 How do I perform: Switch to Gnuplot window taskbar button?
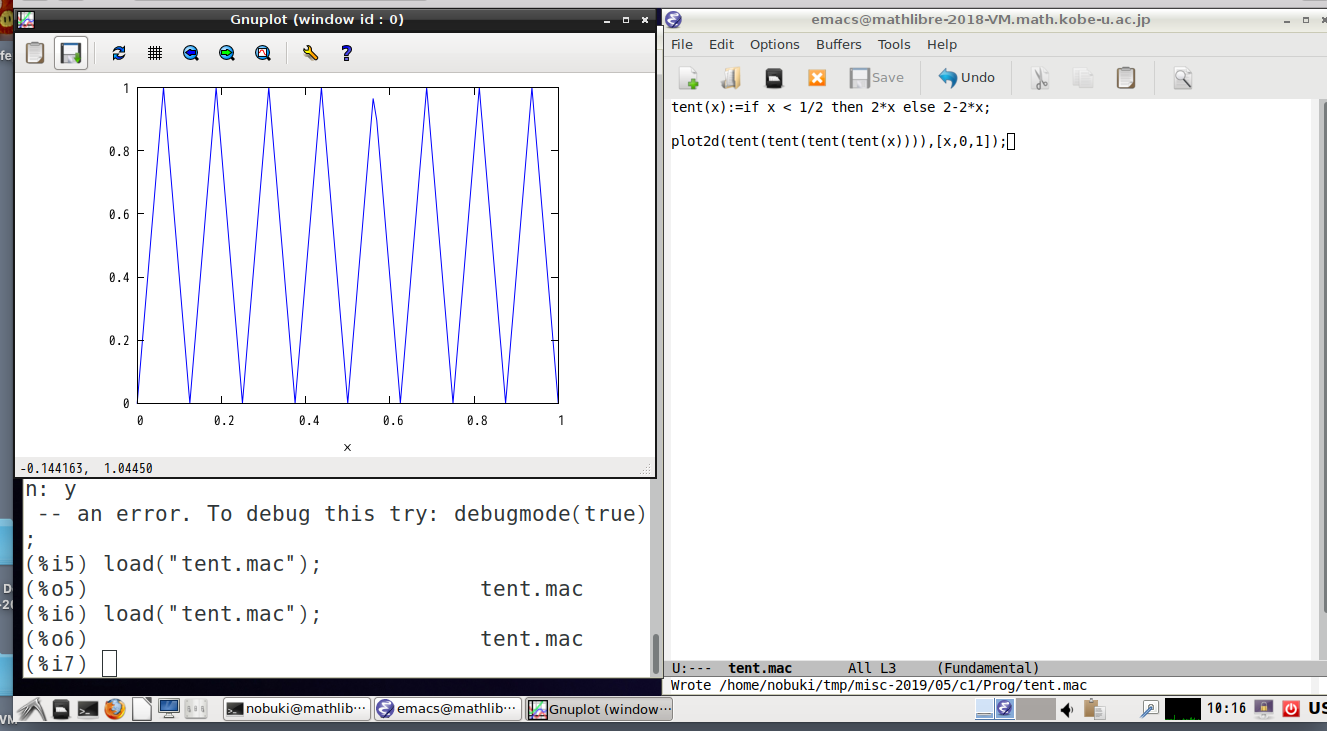pyautogui.click(x=600, y=709)
